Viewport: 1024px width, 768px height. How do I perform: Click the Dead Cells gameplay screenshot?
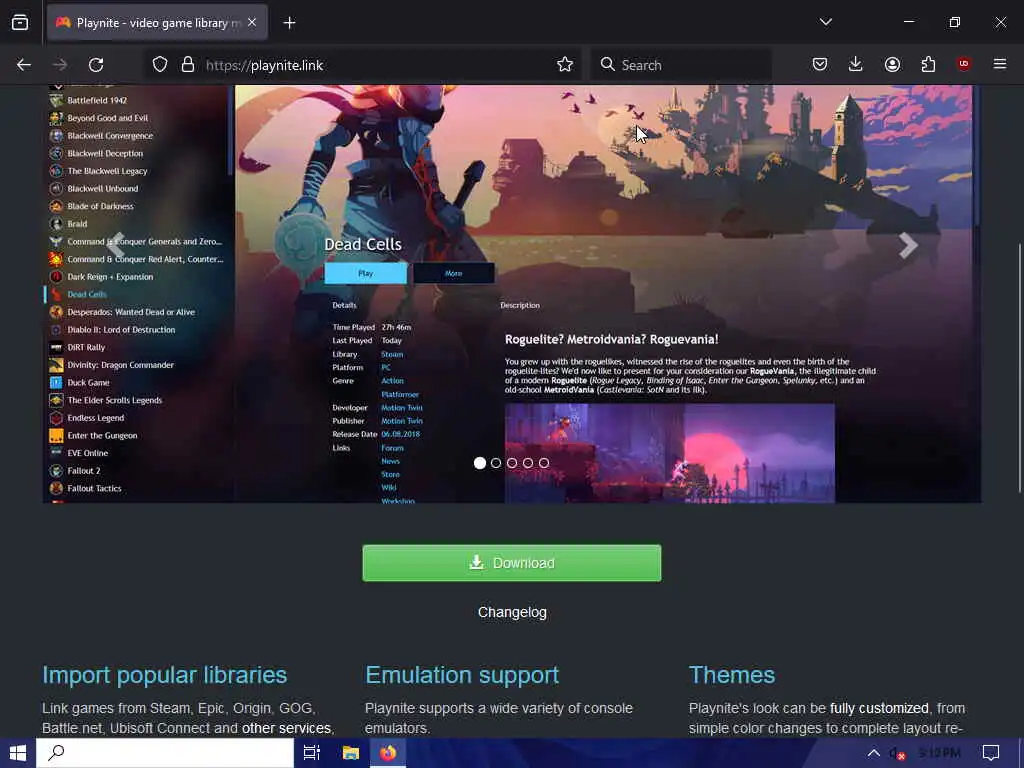[x=669, y=453]
